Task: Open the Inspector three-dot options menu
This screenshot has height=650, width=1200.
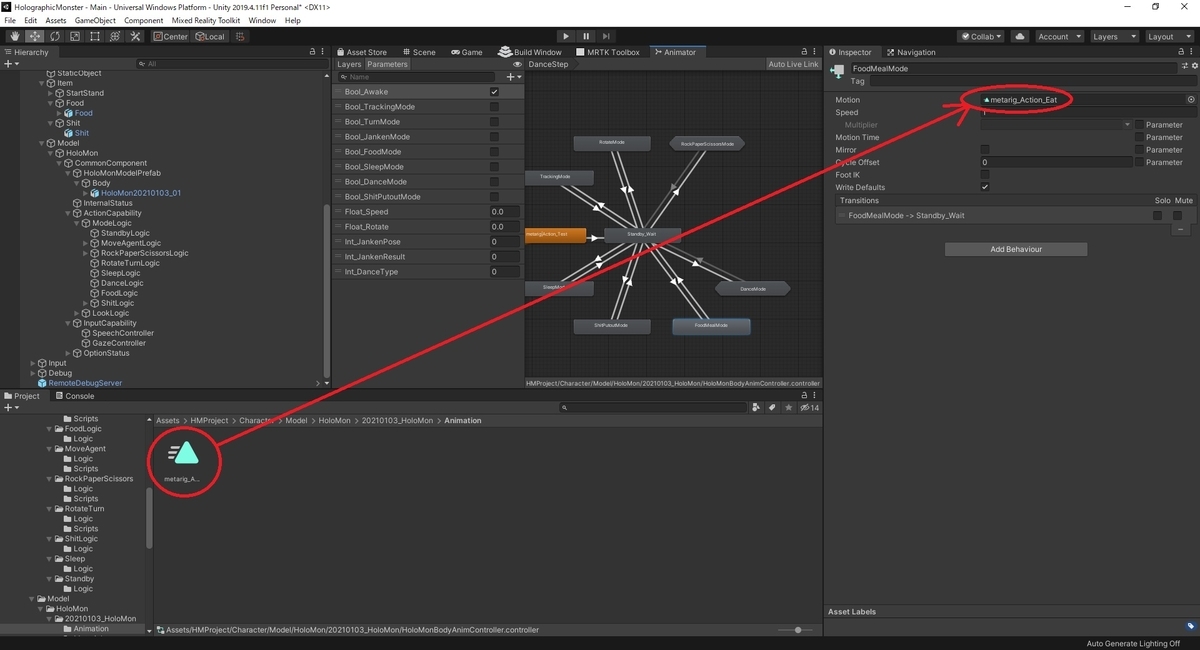Action: point(1192,52)
